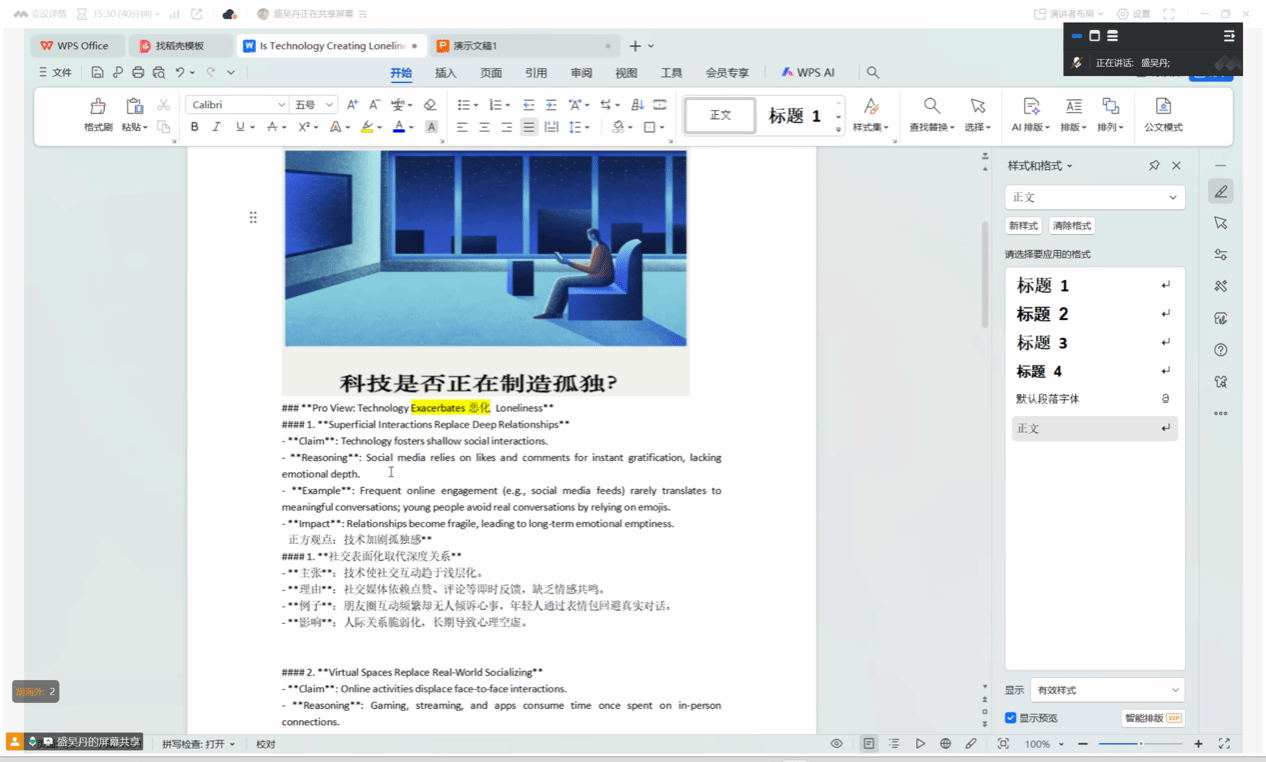This screenshot has width=1266, height=762.
Task: Click the 智能排版 button
Action: click(x=1153, y=718)
